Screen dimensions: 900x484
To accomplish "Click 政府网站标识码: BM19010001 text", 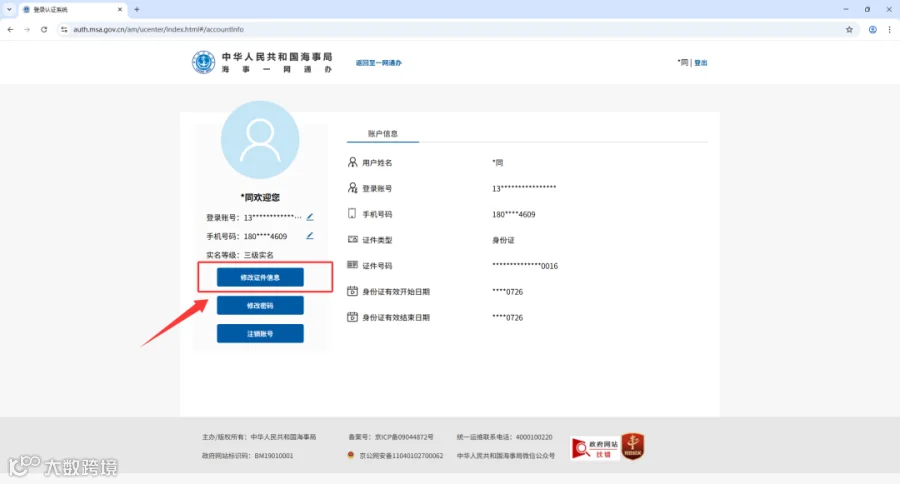I will (247, 455).
